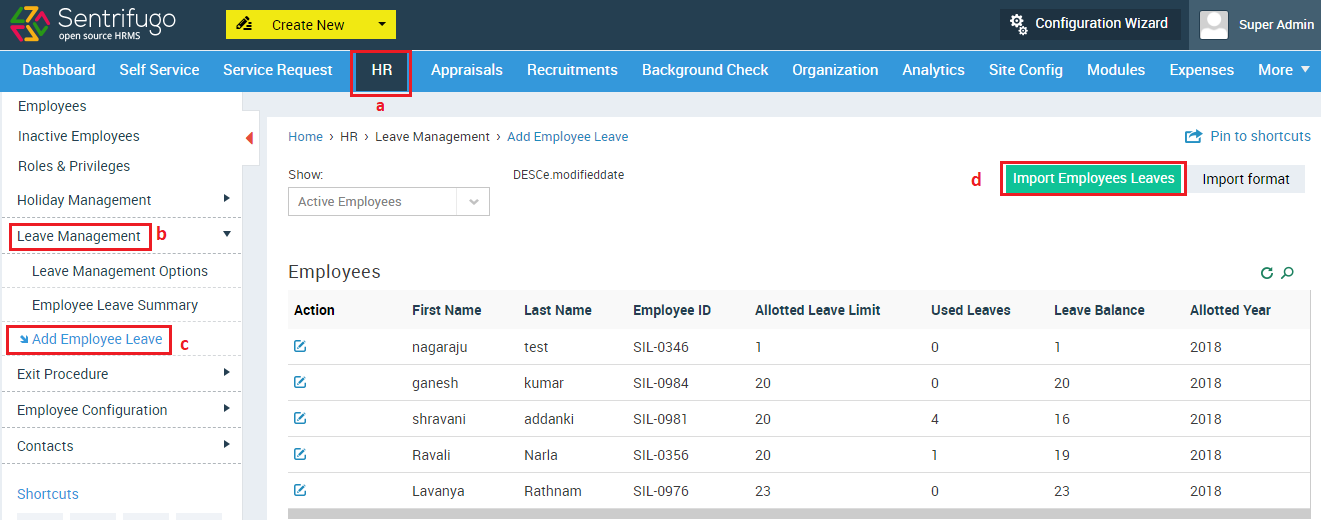Expand Contacts section
Image resolution: width=1321 pixels, height=520 pixels.
click(x=122, y=446)
